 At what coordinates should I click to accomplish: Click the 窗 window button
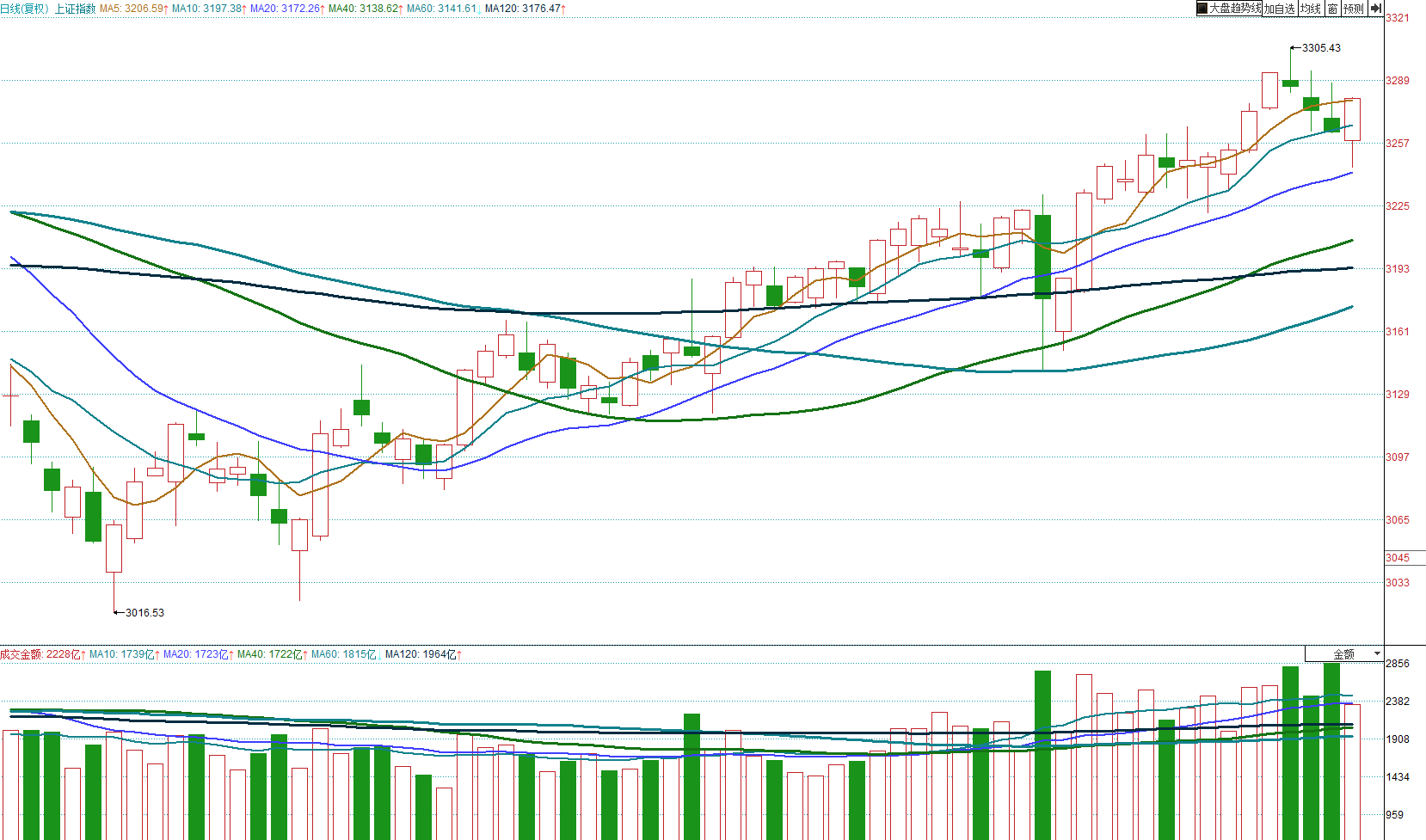click(x=1332, y=9)
